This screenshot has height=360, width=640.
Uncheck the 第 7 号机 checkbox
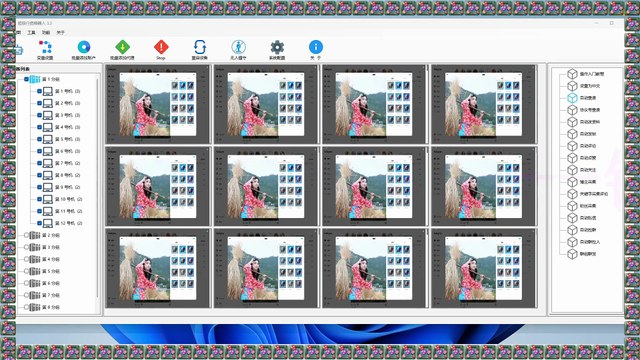pyautogui.click(x=40, y=163)
